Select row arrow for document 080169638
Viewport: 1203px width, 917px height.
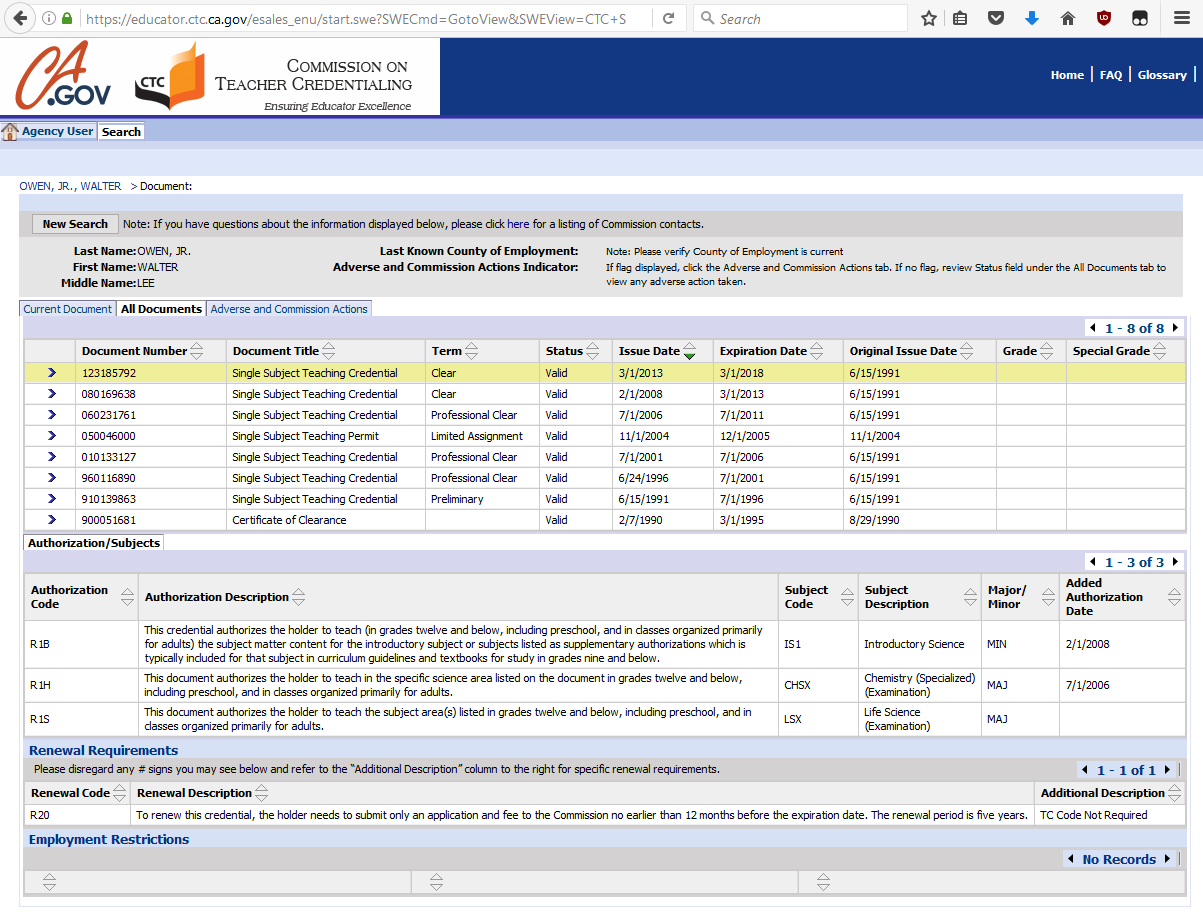click(52, 394)
